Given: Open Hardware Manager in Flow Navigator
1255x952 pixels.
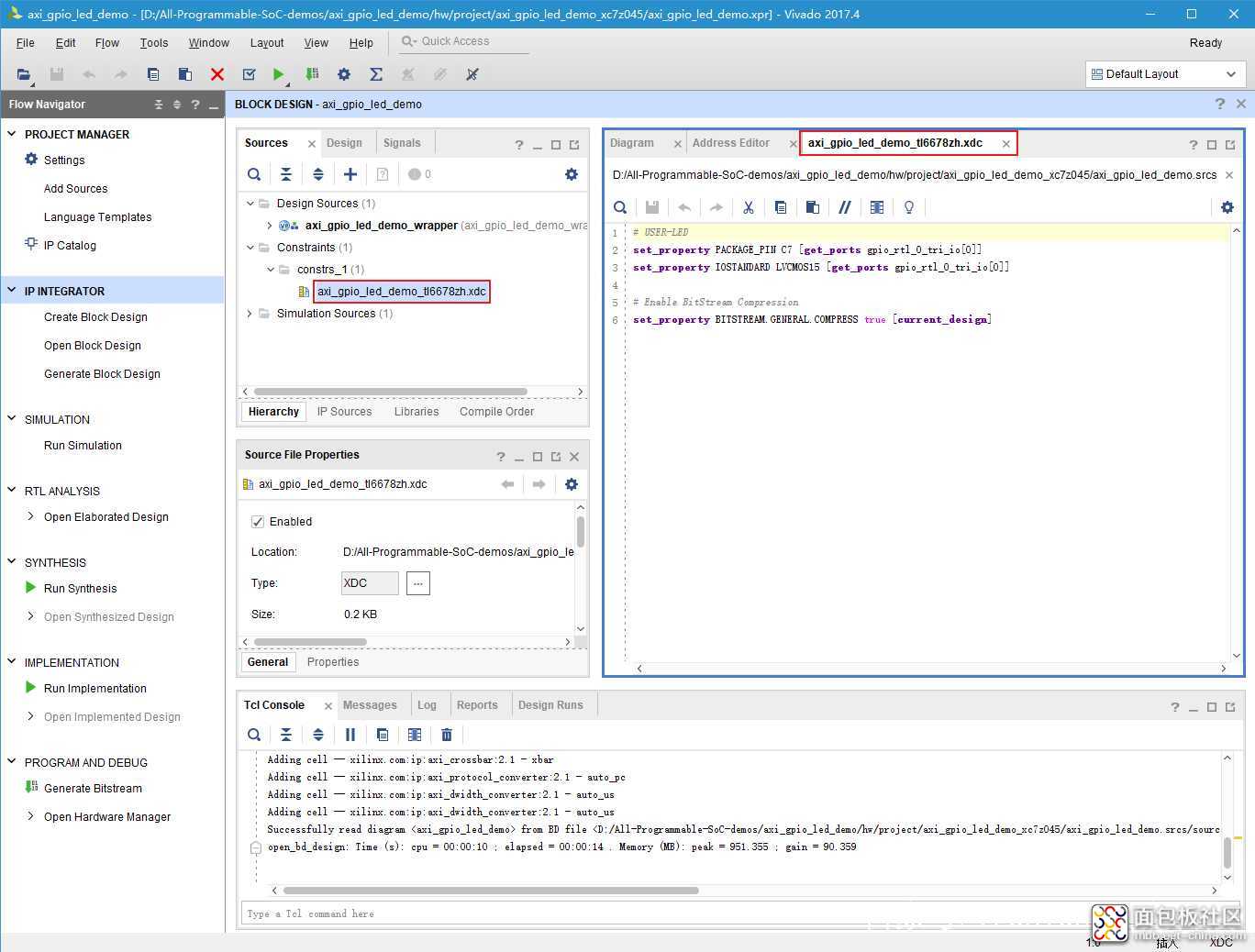Looking at the screenshot, I should pyautogui.click(x=107, y=817).
